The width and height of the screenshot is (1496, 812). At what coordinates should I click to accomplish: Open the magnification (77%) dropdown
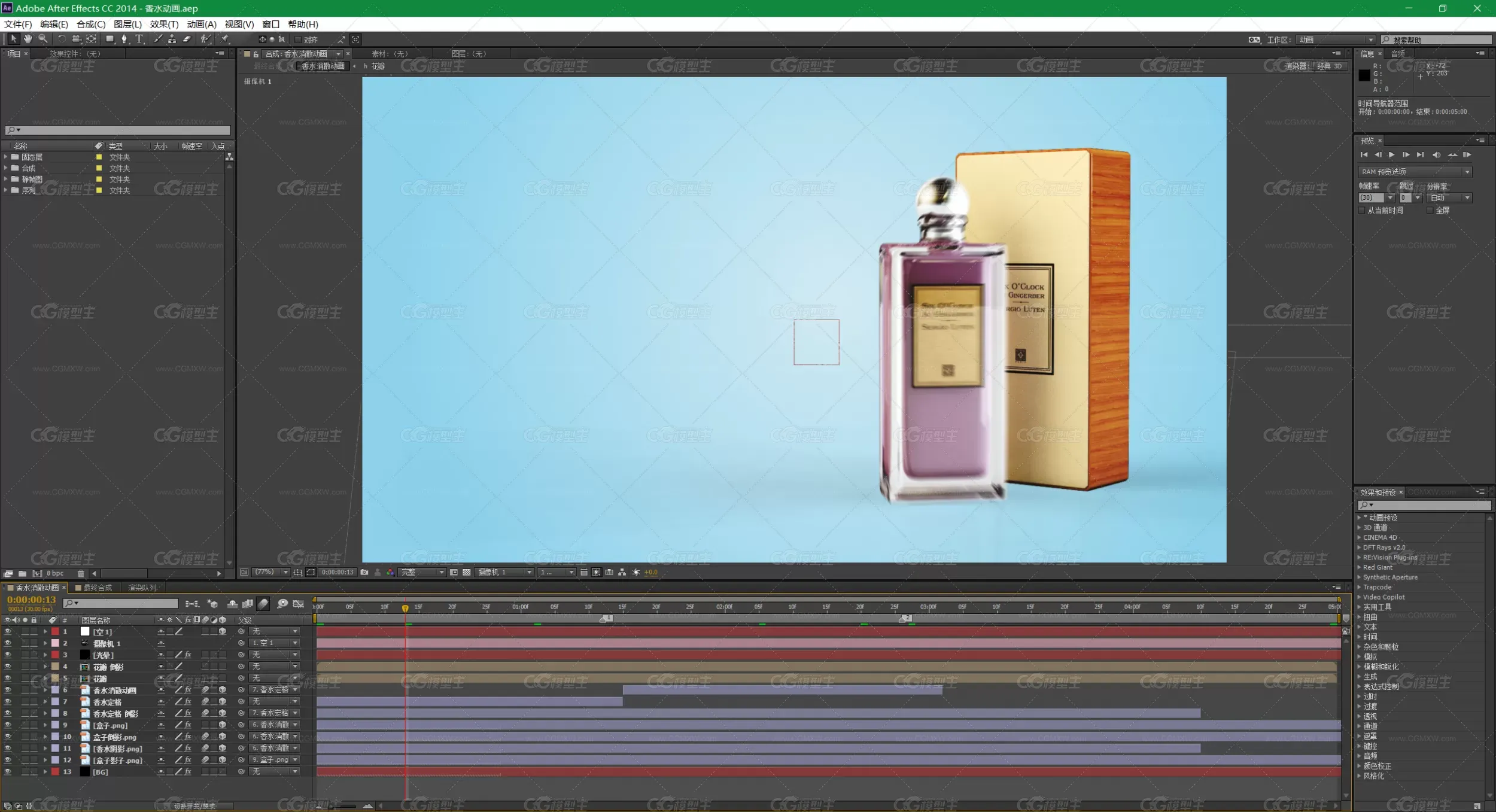point(270,572)
